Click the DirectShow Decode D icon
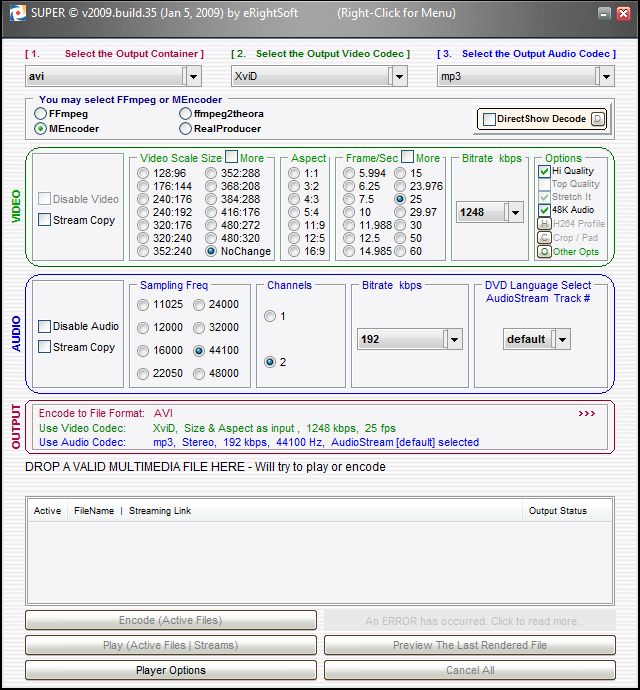The image size is (640, 690). pyautogui.click(x=598, y=119)
